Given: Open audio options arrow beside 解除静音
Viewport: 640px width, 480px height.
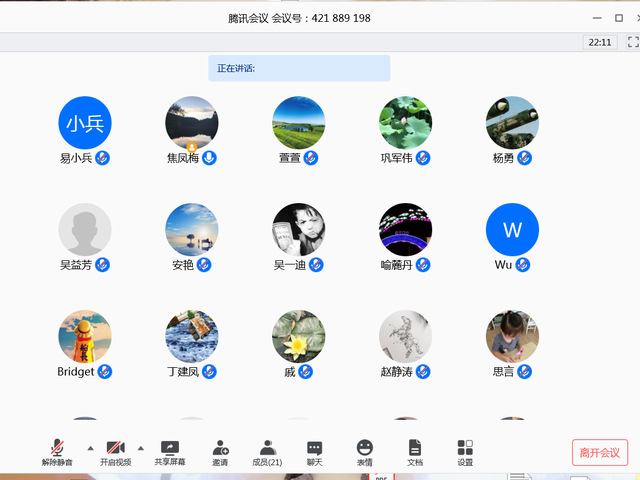Looking at the screenshot, I should [91, 448].
